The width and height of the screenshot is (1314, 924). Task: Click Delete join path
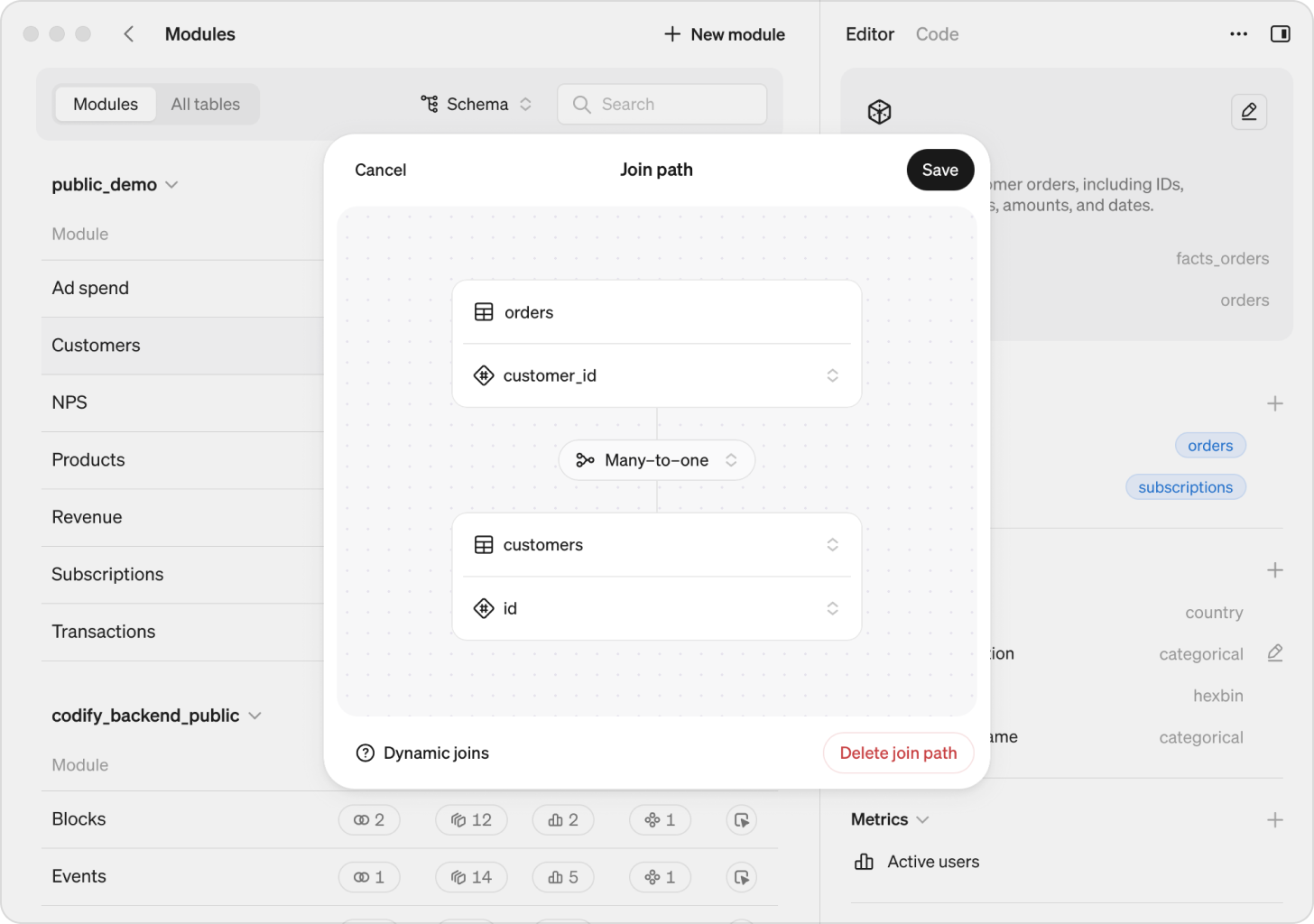(x=898, y=753)
